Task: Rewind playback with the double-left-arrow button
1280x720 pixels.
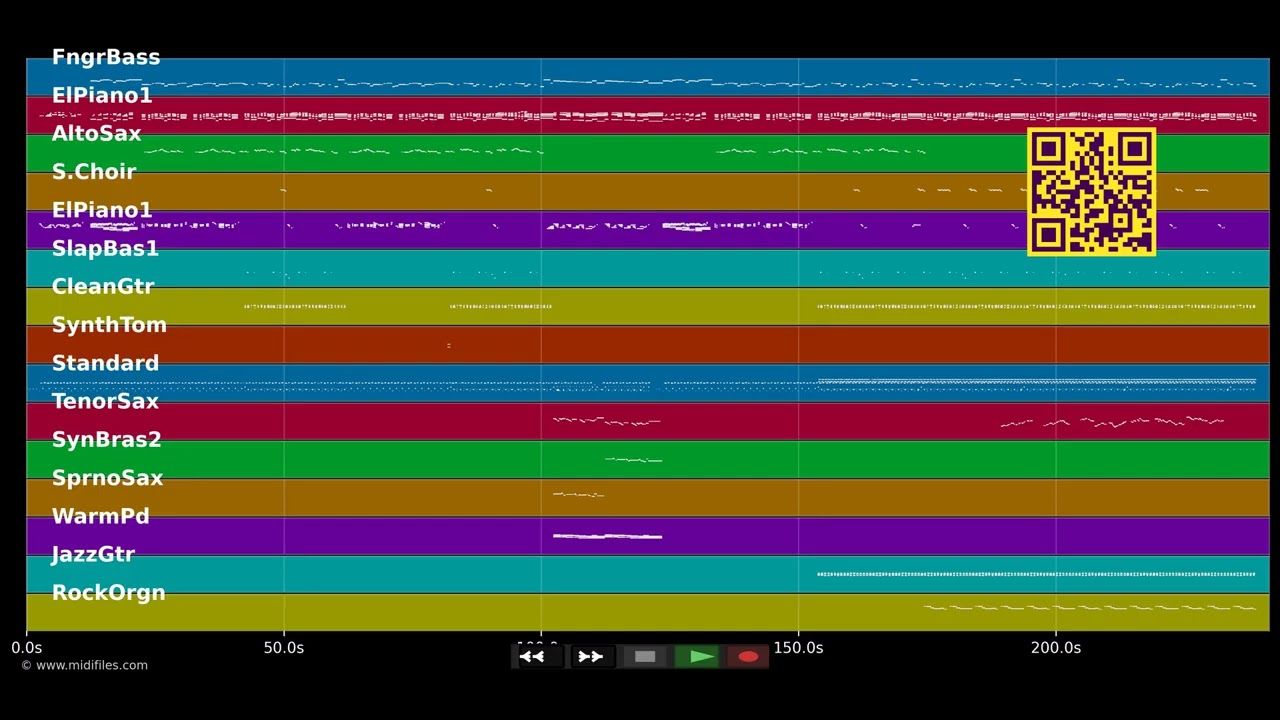Action: point(538,657)
